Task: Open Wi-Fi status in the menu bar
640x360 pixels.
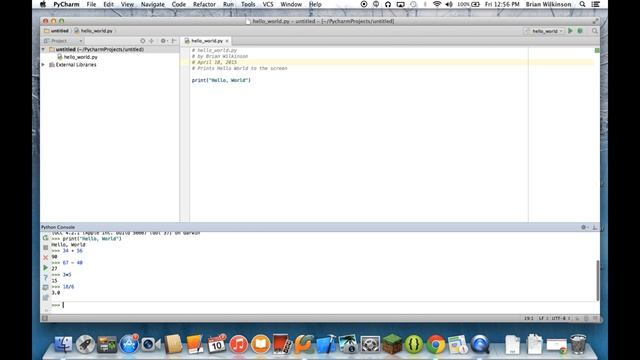Action: coord(437,4)
